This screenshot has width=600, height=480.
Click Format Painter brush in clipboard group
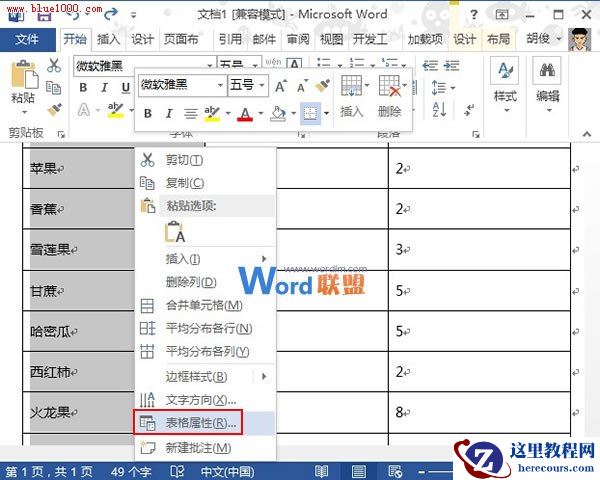[55, 109]
